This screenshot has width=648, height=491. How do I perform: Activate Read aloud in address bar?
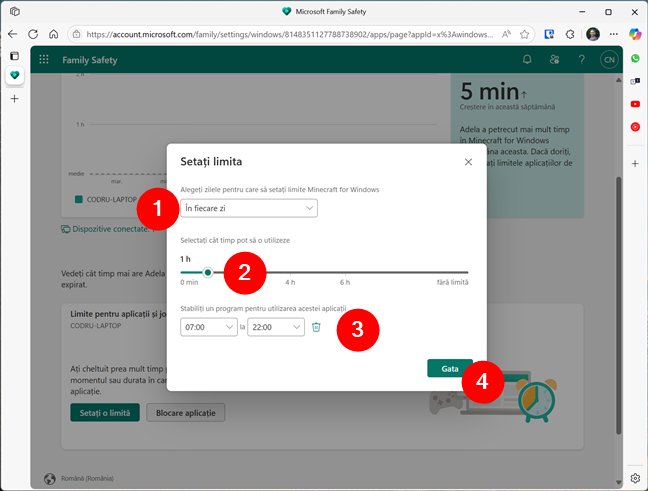(x=506, y=34)
